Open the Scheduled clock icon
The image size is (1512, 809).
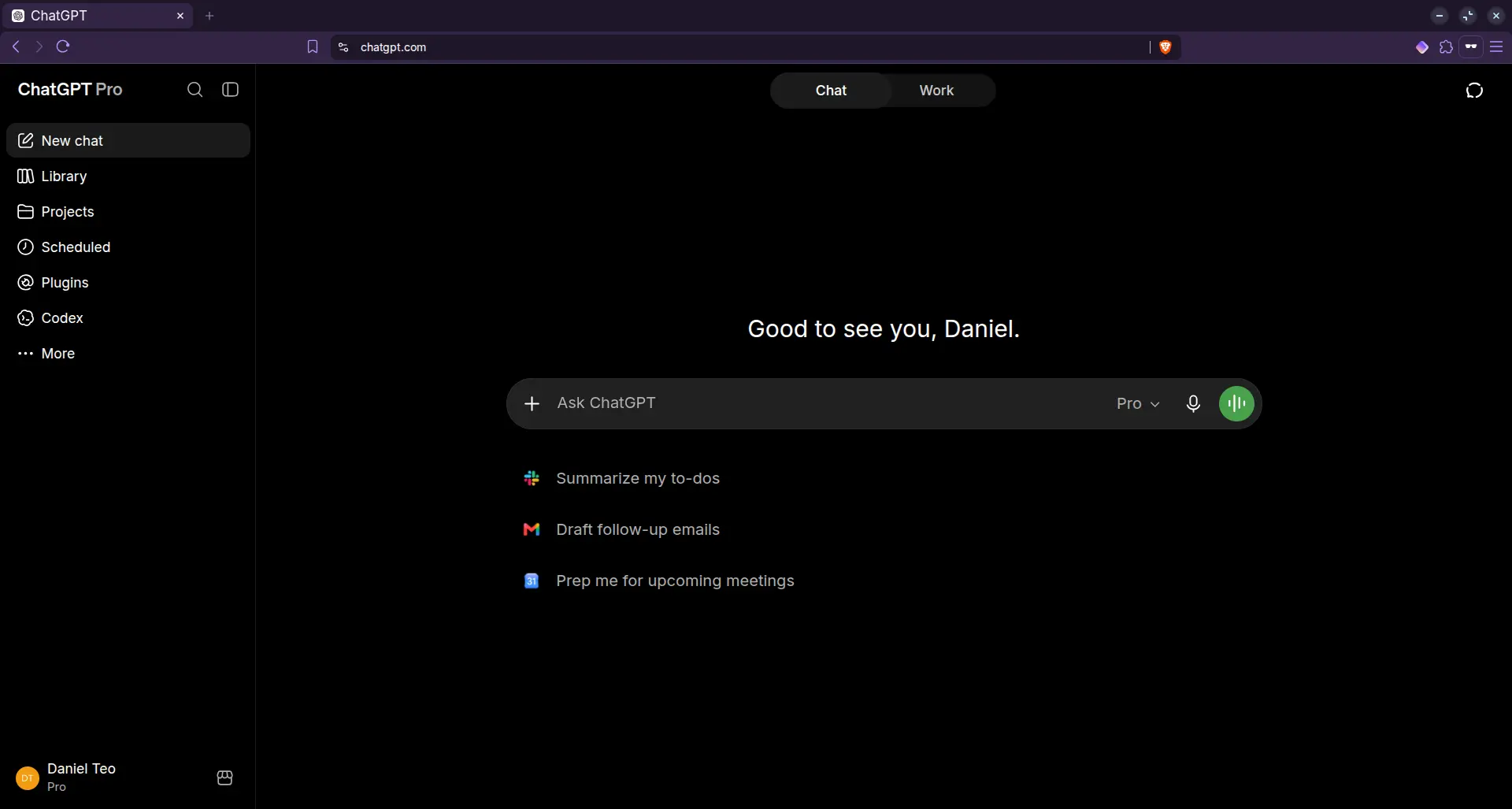coord(25,247)
